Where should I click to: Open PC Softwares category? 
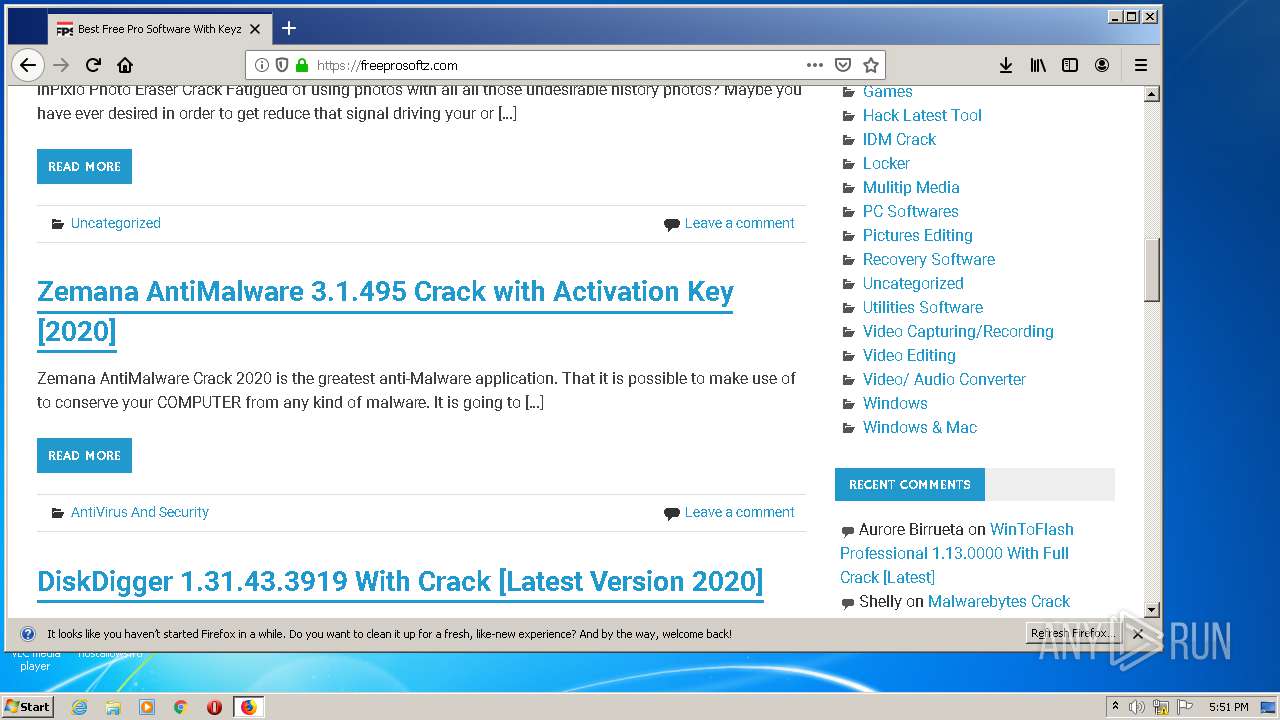[910, 211]
